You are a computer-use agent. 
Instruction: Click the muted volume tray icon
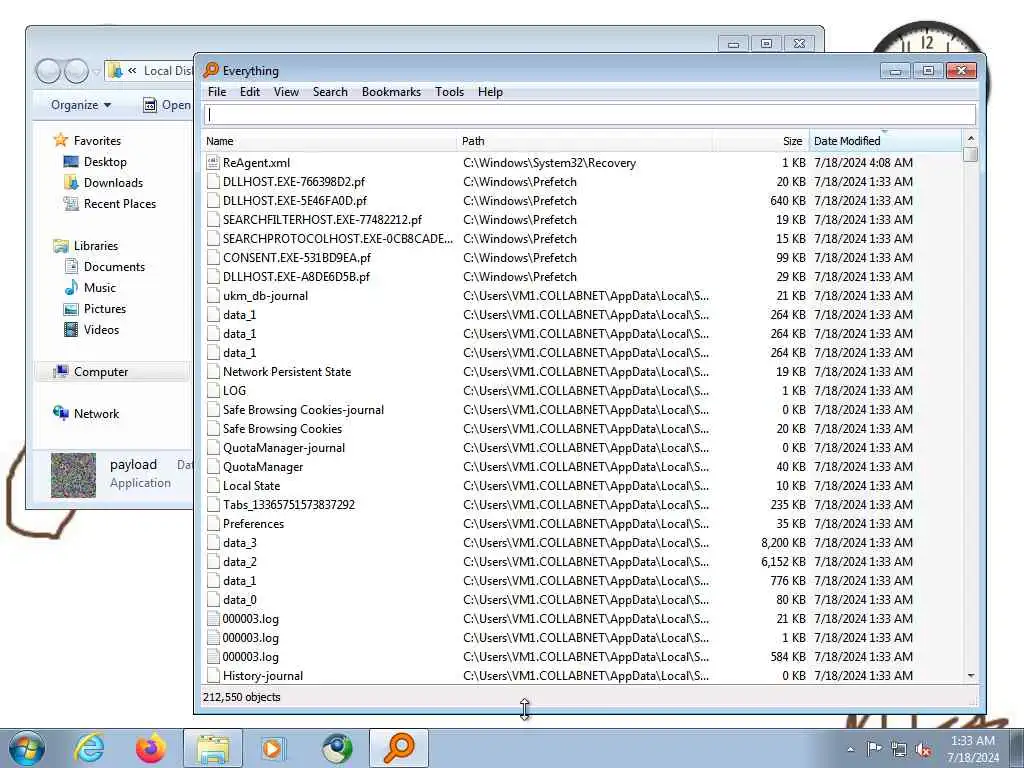pyautogui.click(x=923, y=750)
